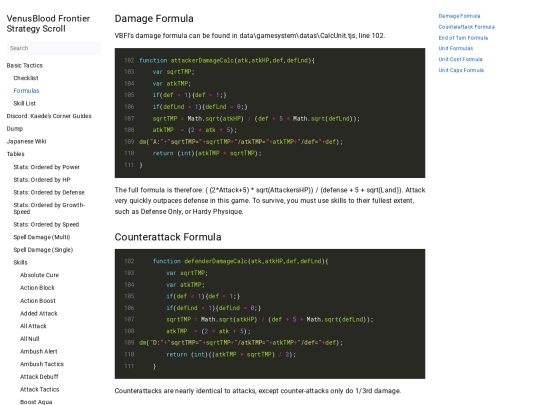Open the Japanese Wiki page
540x405 pixels.
[27, 142]
